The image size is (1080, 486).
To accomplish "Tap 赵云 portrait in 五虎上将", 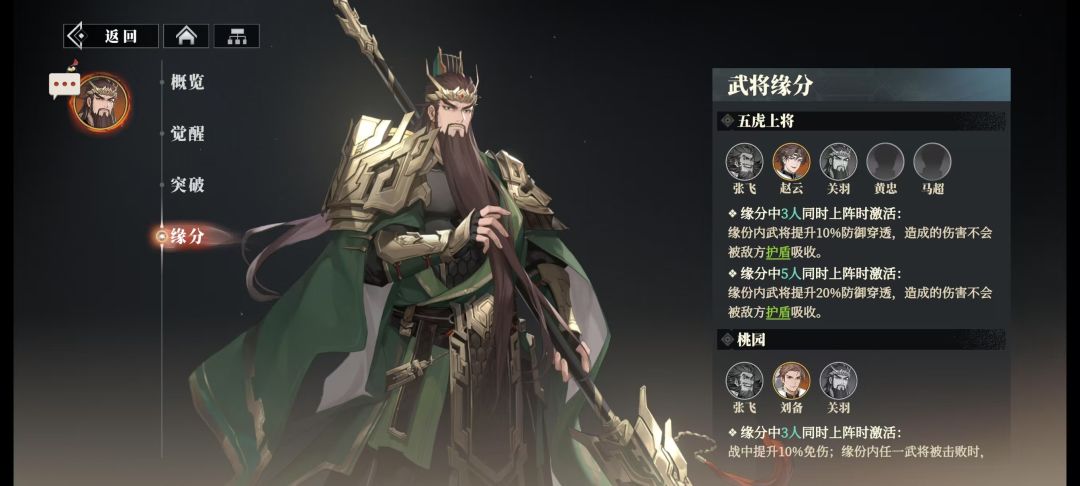I will point(791,162).
